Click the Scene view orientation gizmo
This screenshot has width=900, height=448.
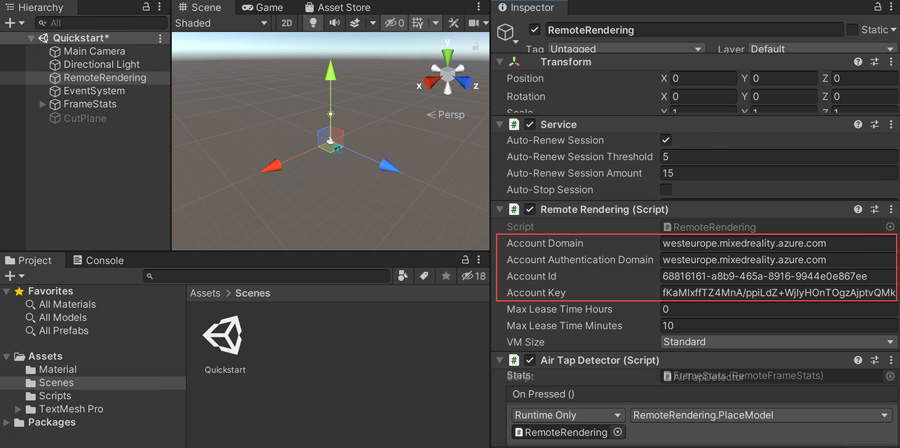448,75
